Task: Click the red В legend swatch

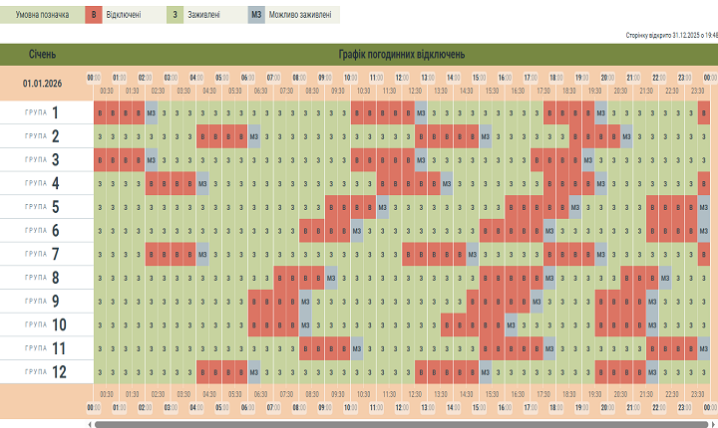Action: (94, 15)
